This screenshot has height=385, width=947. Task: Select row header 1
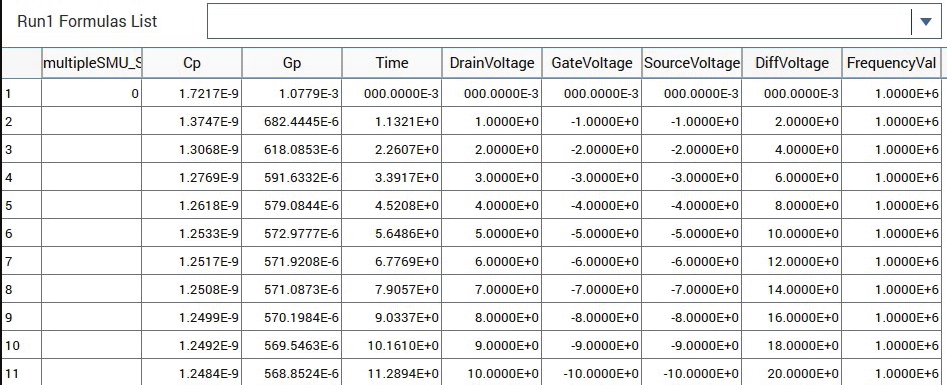pyautogui.click(x=21, y=94)
